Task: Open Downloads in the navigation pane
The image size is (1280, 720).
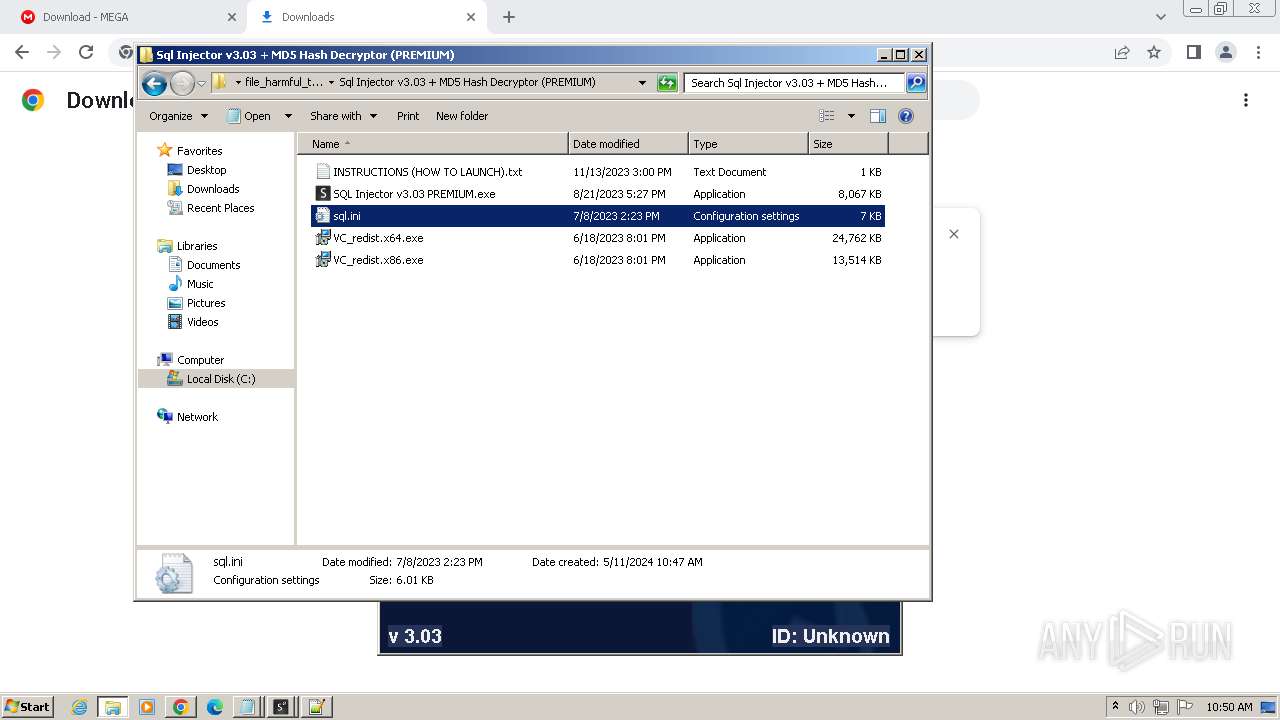Action: (213, 189)
